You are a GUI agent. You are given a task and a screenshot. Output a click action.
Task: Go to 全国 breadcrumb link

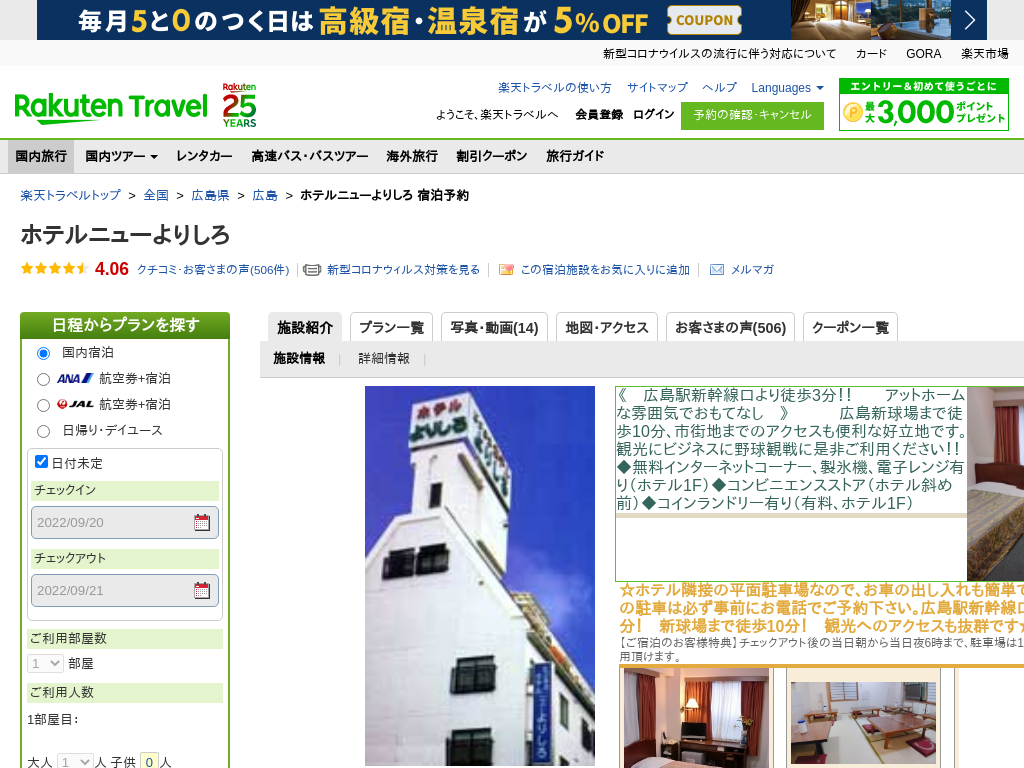156,195
